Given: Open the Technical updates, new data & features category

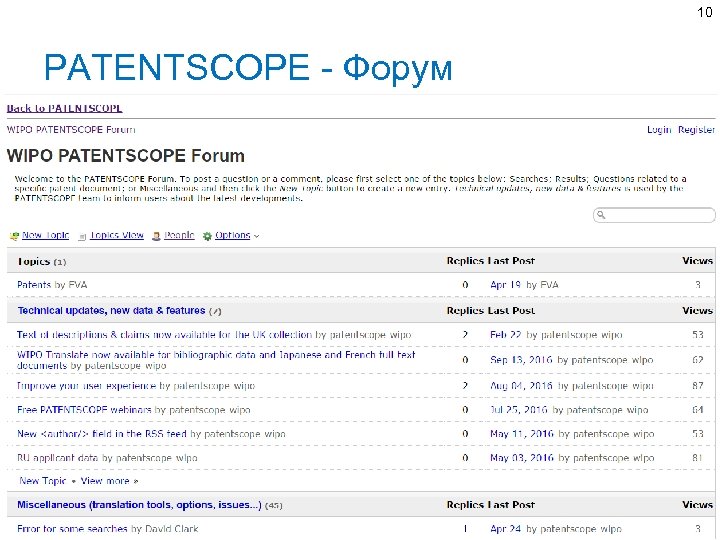Looking at the screenshot, I should coord(112,311).
